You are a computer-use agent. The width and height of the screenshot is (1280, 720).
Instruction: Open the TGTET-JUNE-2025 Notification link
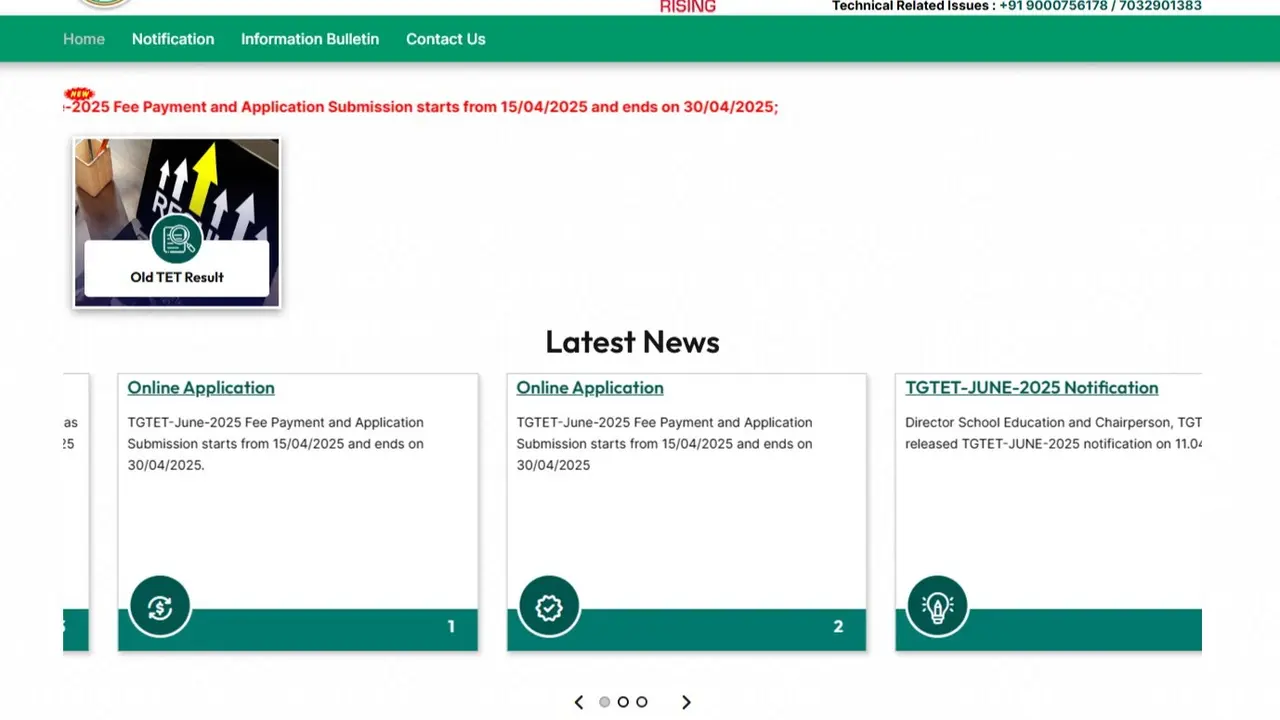click(x=1031, y=388)
